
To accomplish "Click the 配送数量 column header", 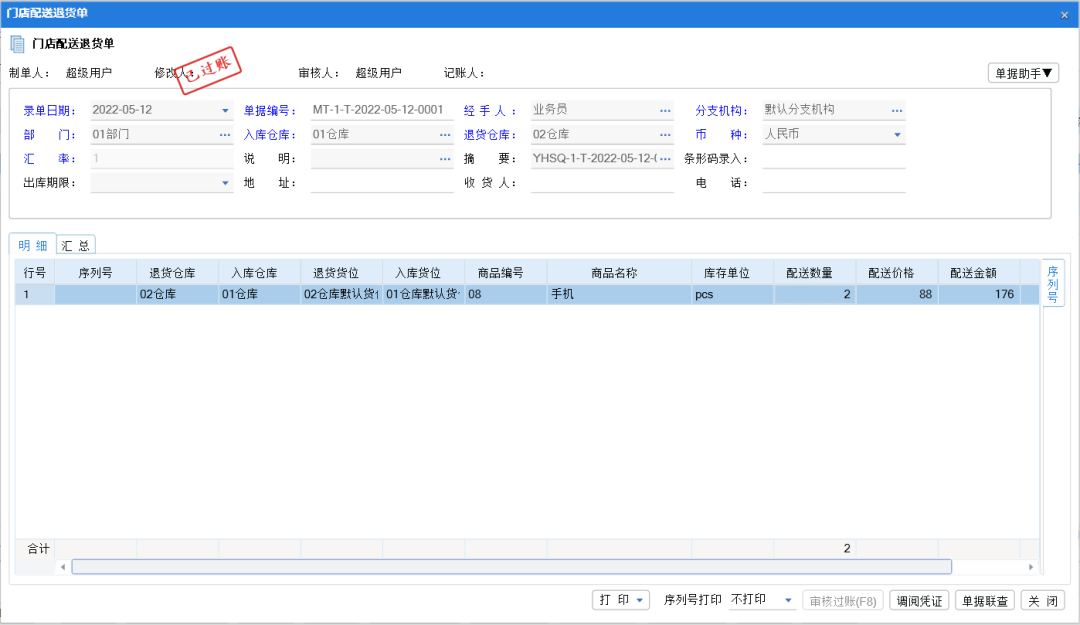I will tap(815, 273).
